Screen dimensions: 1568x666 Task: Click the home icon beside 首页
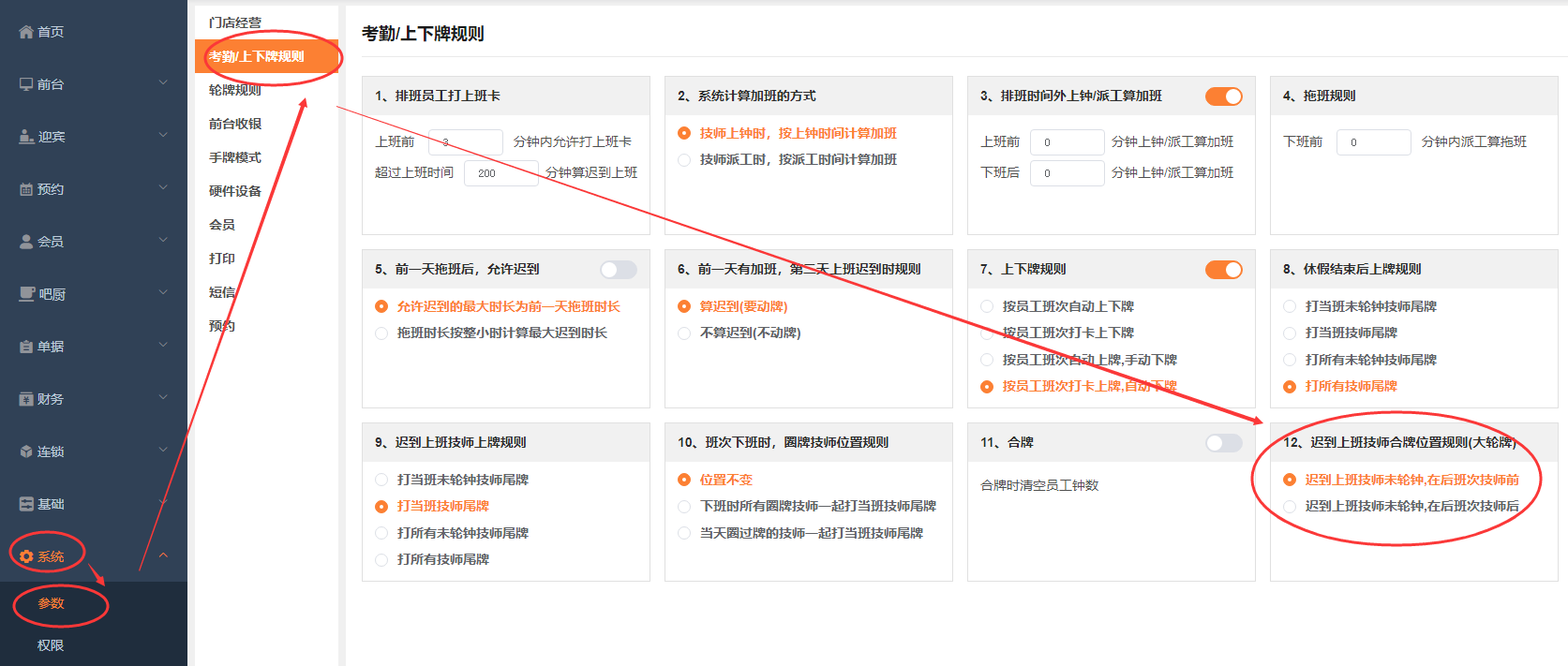pyautogui.click(x=26, y=32)
